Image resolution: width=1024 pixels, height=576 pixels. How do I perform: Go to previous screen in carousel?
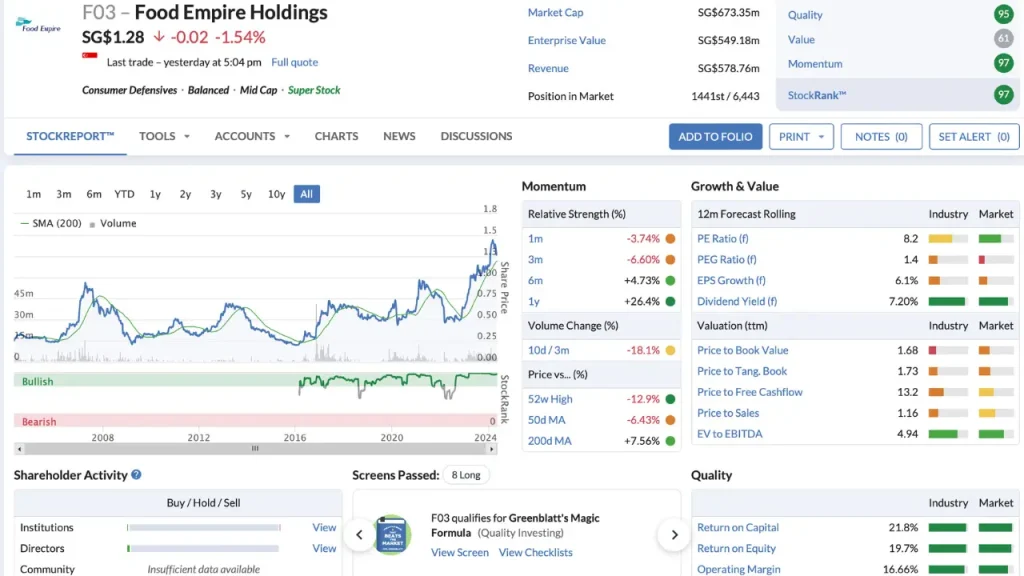click(359, 535)
